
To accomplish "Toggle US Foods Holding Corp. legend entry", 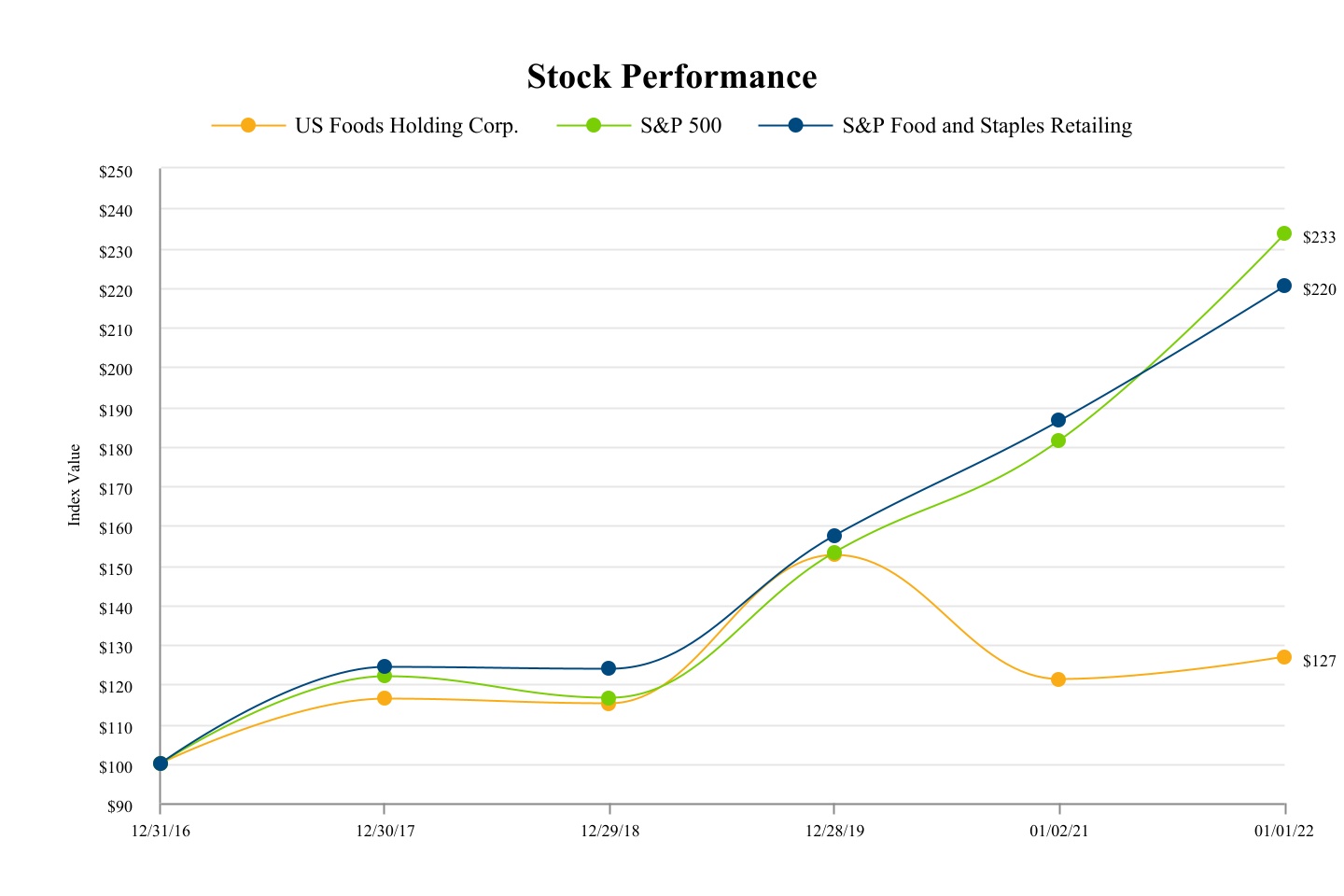I will [406, 126].
